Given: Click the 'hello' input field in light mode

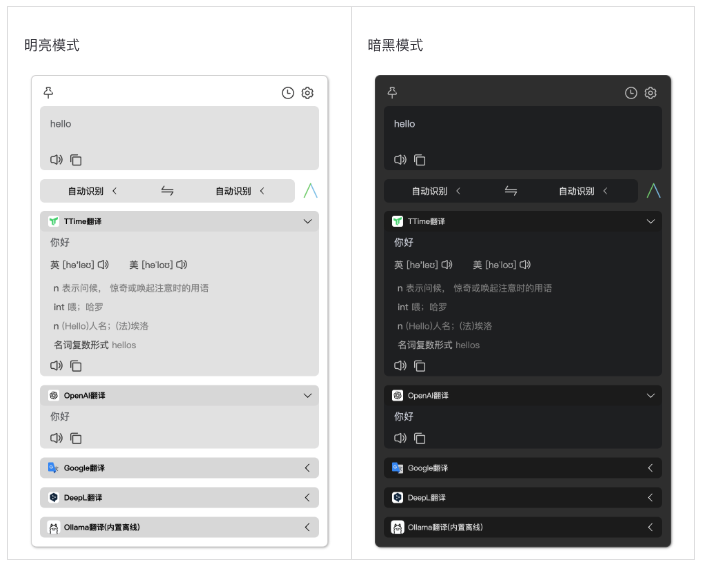Looking at the screenshot, I should click(179, 138).
